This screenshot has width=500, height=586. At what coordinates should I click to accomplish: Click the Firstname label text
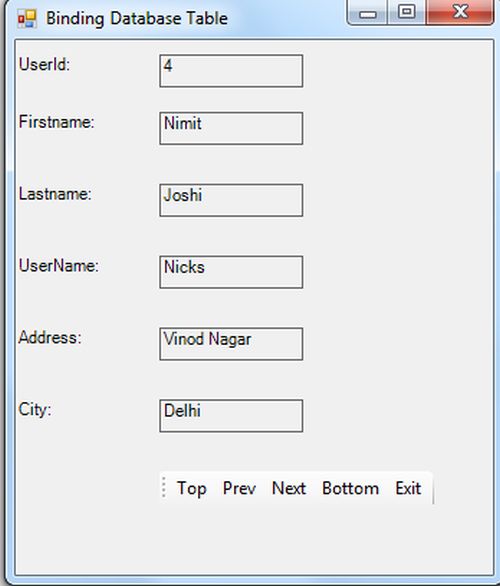tap(56, 122)
